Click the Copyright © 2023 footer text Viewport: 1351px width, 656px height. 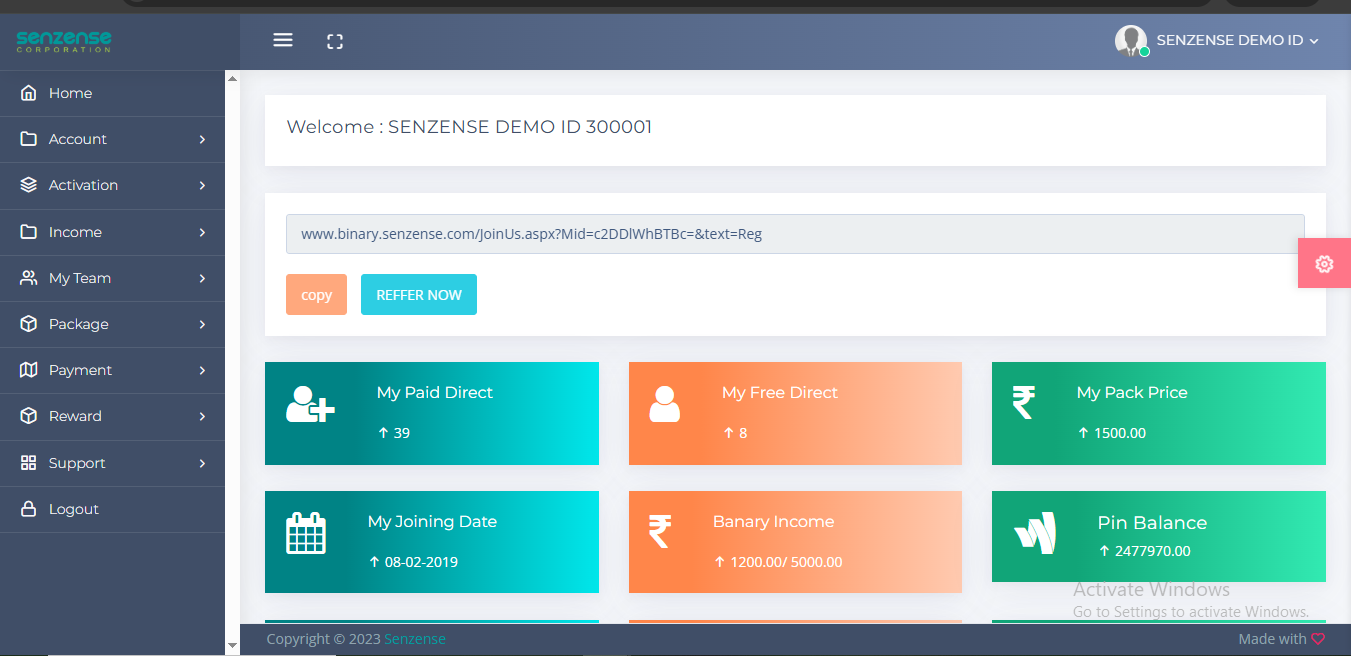323,639
